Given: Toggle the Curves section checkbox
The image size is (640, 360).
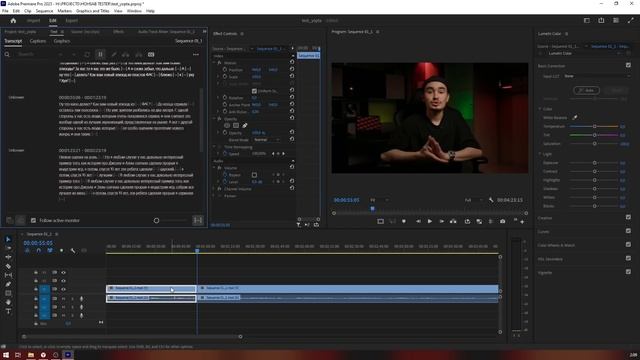Looking at the screenshot, I should tap(628, 231).
